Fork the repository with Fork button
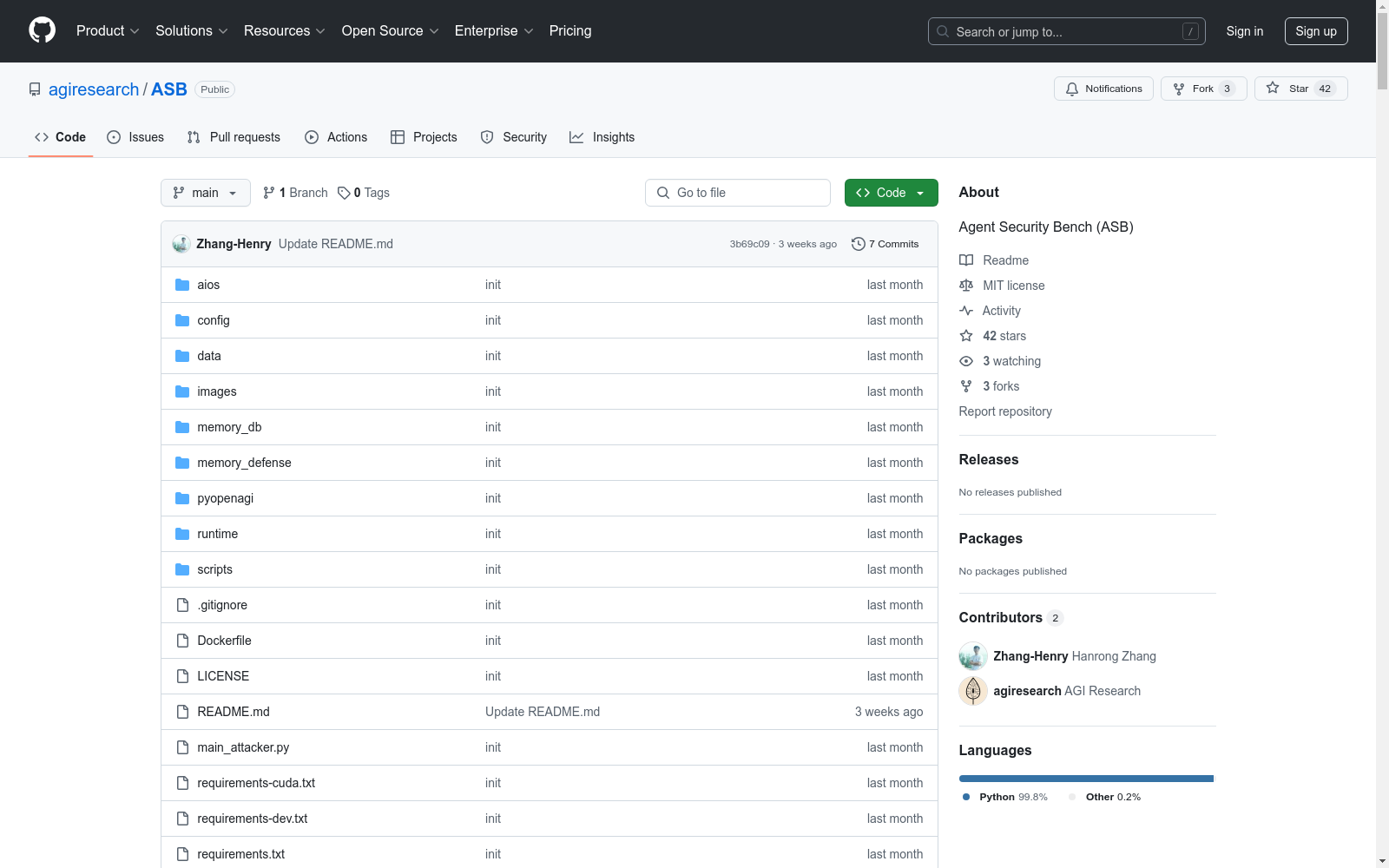 coord(1203,89)
